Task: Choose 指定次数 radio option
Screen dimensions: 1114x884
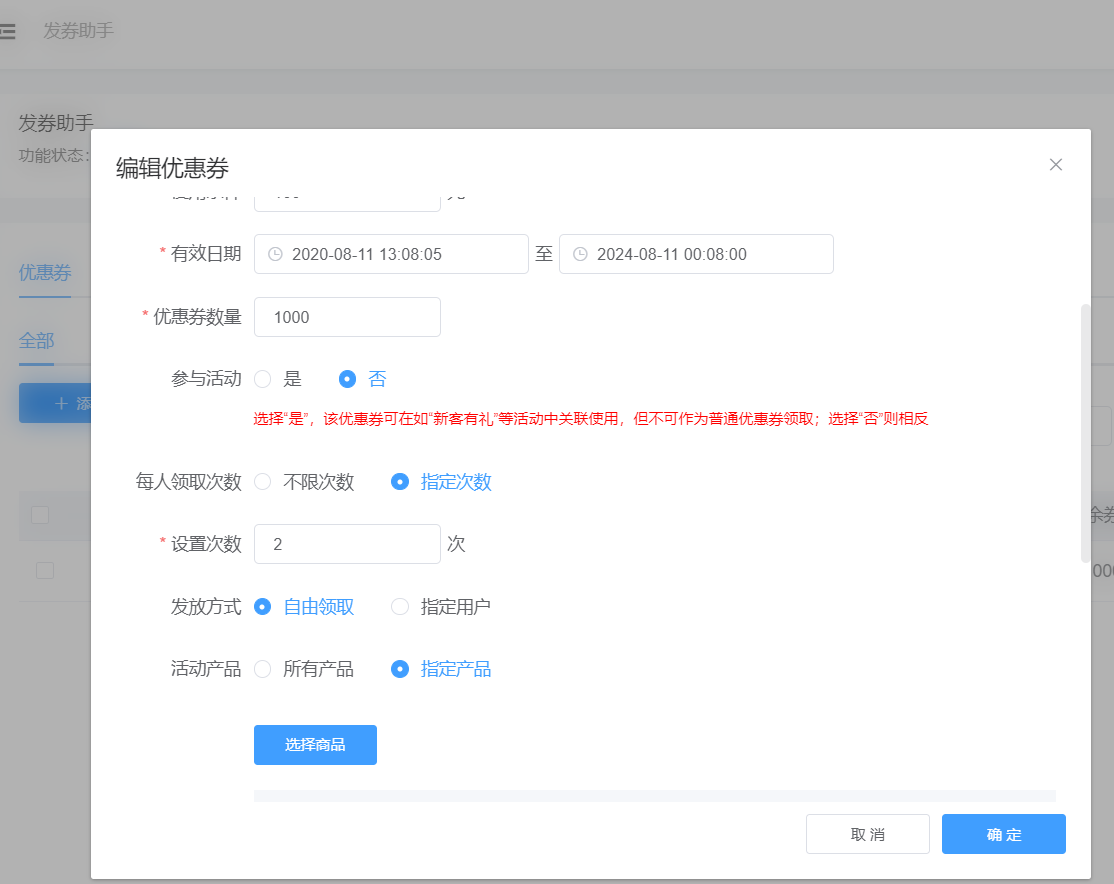Action: coord(400,482)
